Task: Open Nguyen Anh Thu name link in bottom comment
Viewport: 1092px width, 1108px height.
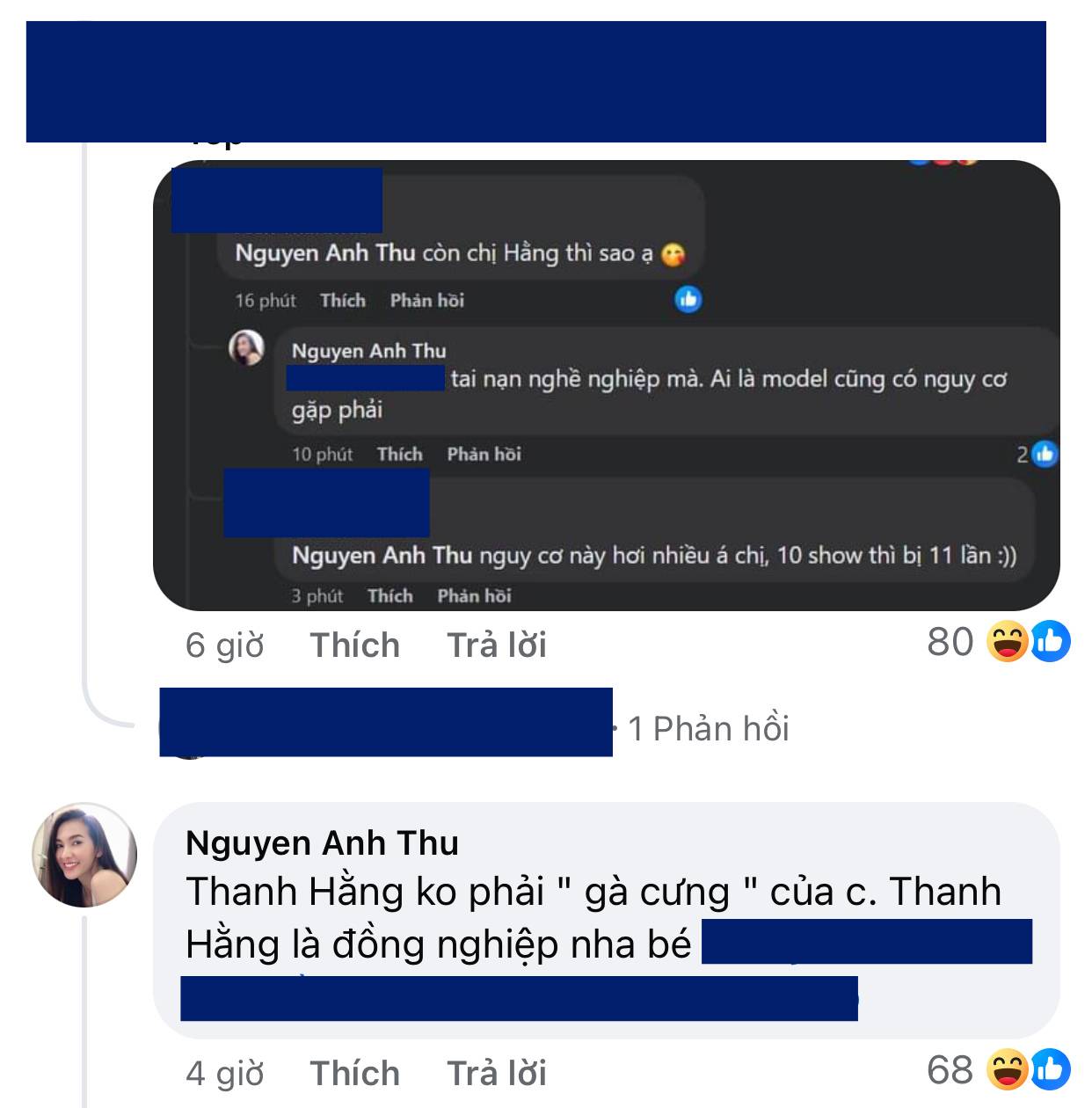Action: (x=322, y=842)
